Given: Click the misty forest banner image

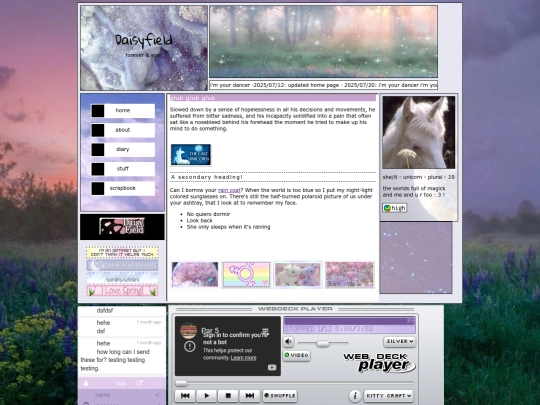Looking at the screenshot, I should pyautogui.click(x=324, y=41).
